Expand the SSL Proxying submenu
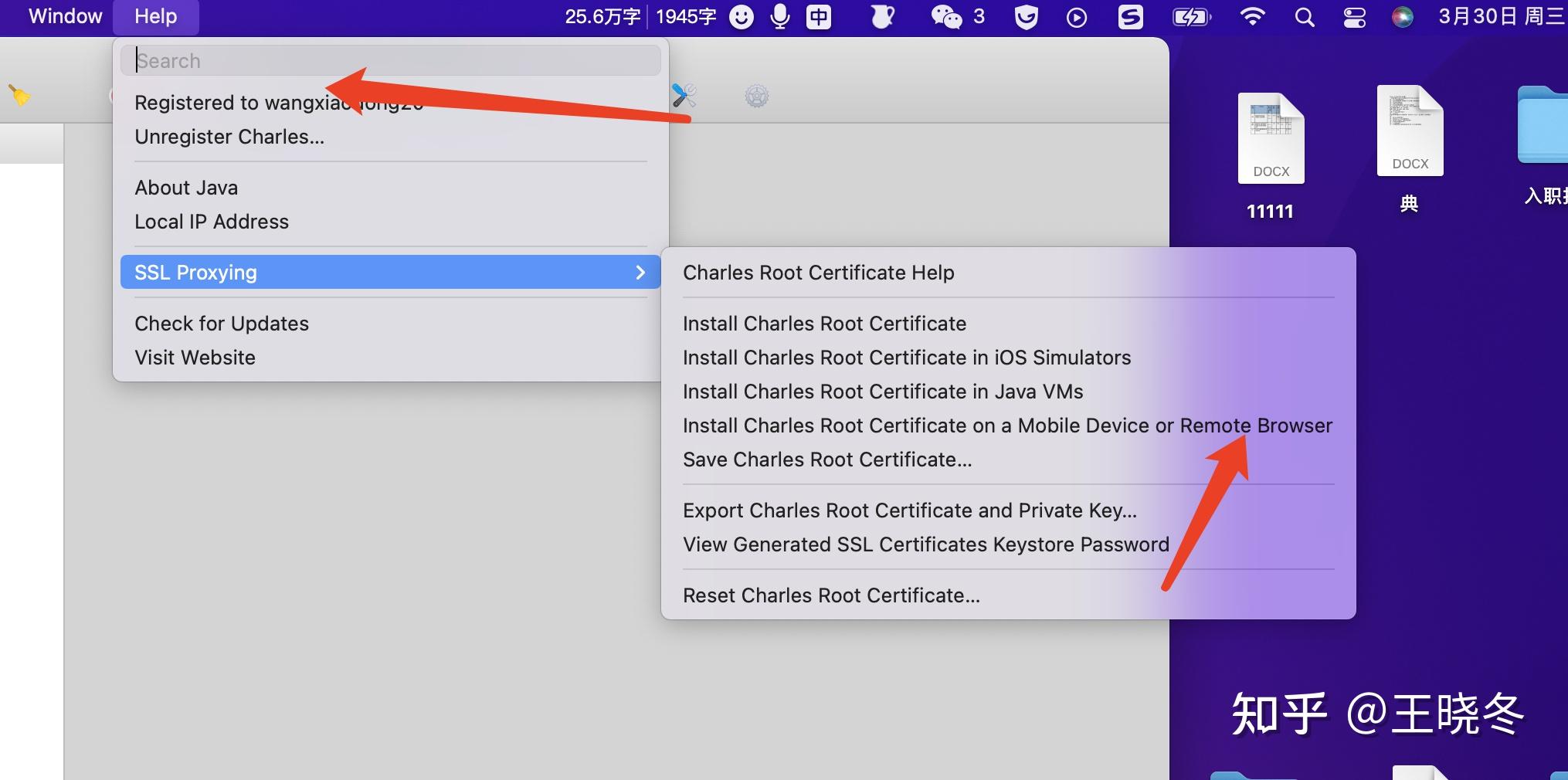 (391, 272)
